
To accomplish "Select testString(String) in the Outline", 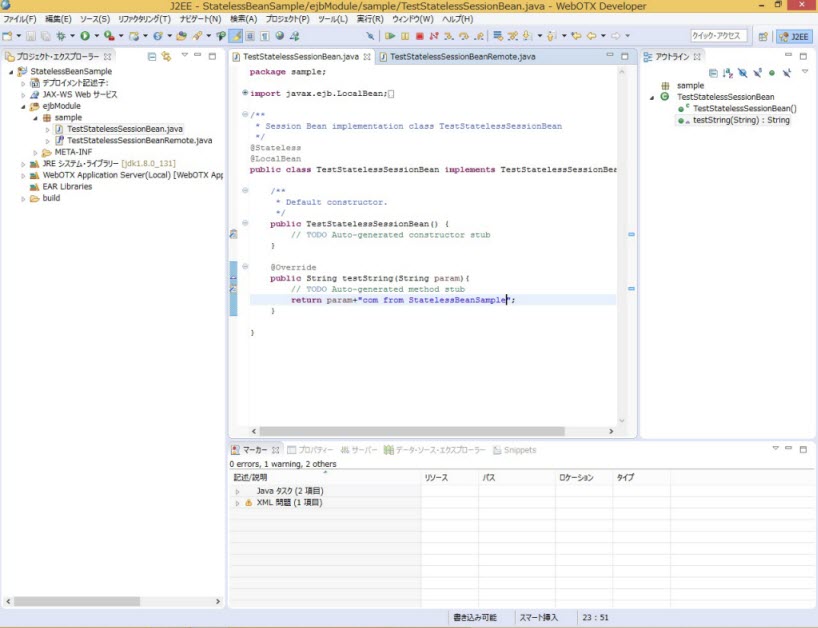I will tap(740, 120).
